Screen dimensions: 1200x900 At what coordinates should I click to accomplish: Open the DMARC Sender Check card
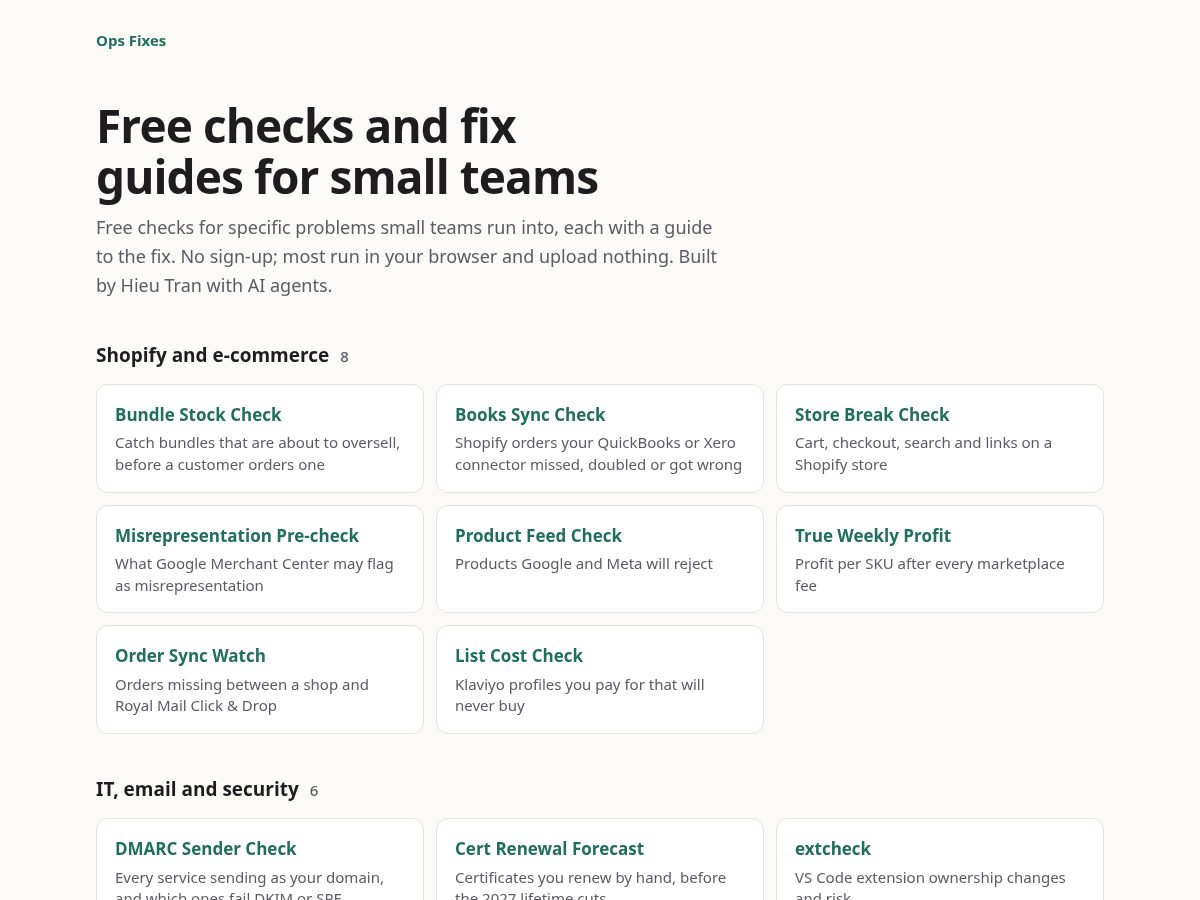tap(260, 860)
